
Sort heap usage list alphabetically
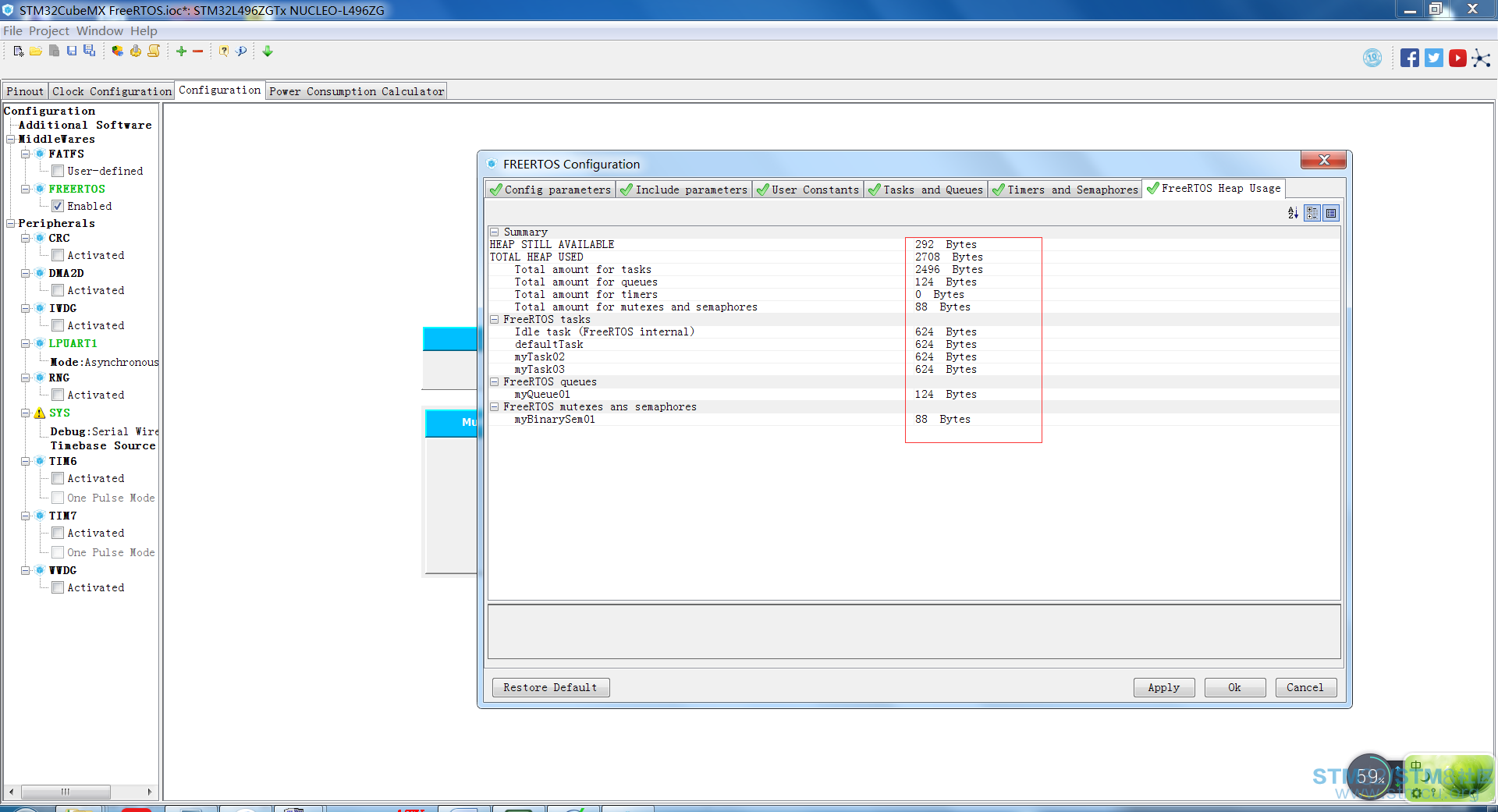[1293, 213]
